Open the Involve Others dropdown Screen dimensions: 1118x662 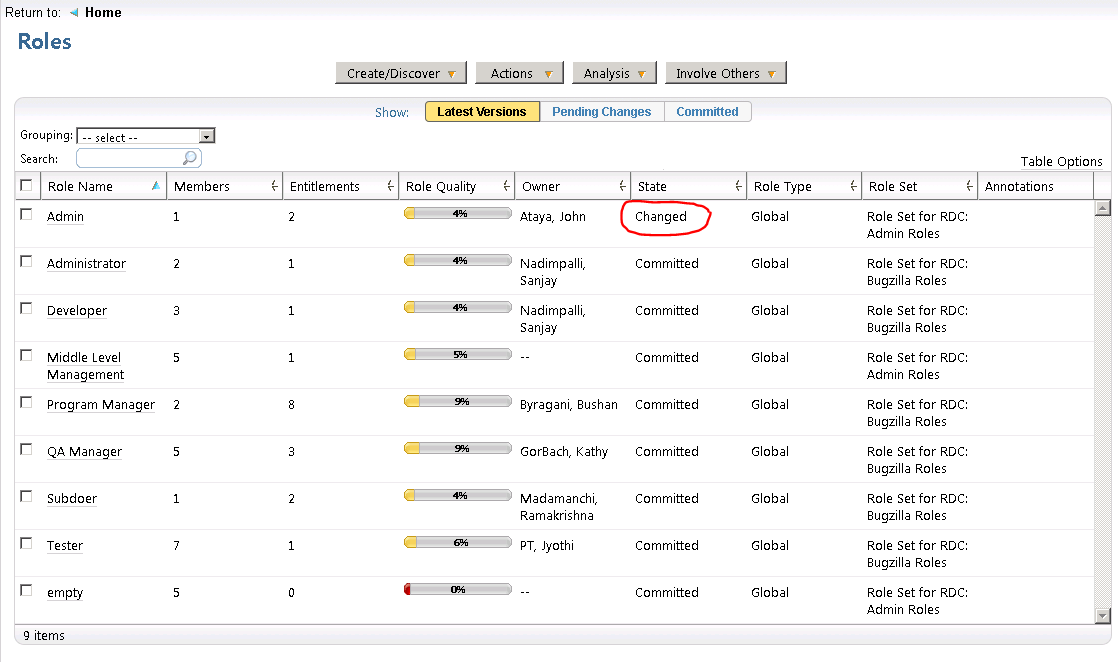coord(725,73)
